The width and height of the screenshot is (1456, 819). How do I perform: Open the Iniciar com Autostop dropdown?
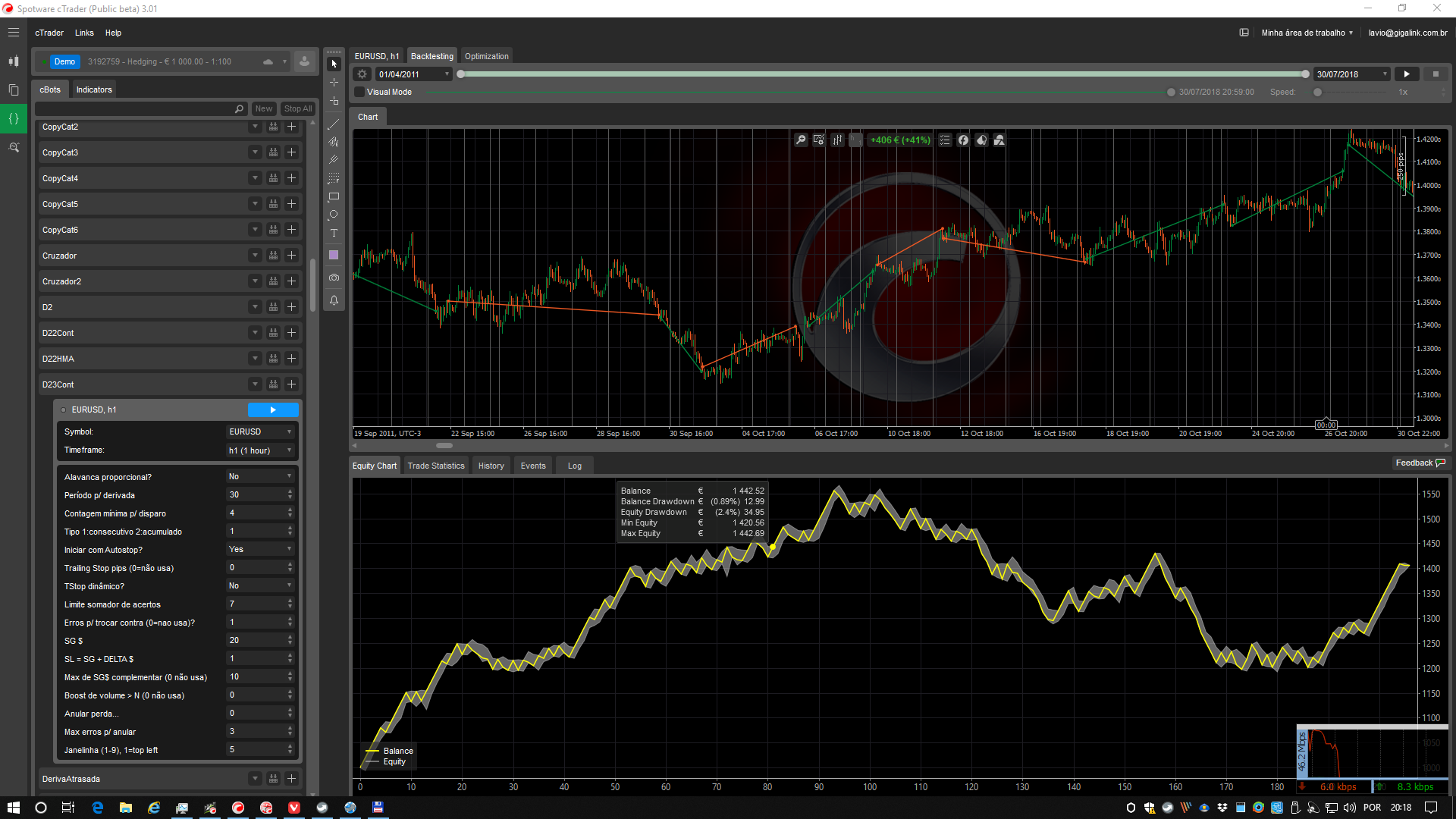tap(260, 549)
